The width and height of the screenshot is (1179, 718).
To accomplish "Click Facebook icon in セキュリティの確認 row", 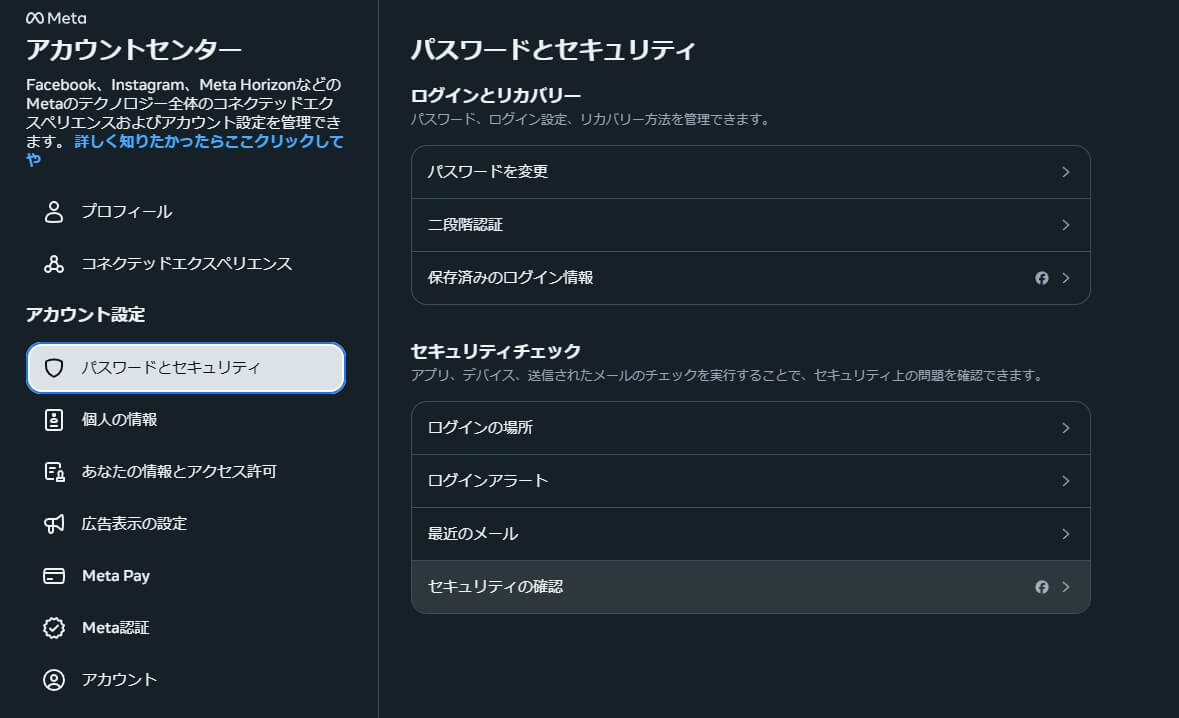I will pyautogui.click(x=1041, y=587).
